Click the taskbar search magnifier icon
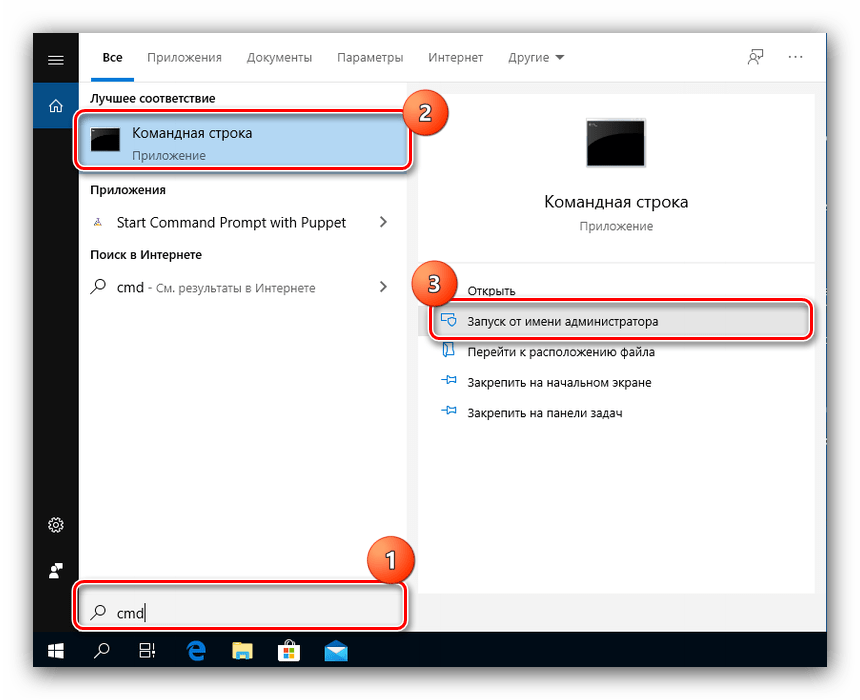This screenshot has height=700, width=860. pos(101,651)
